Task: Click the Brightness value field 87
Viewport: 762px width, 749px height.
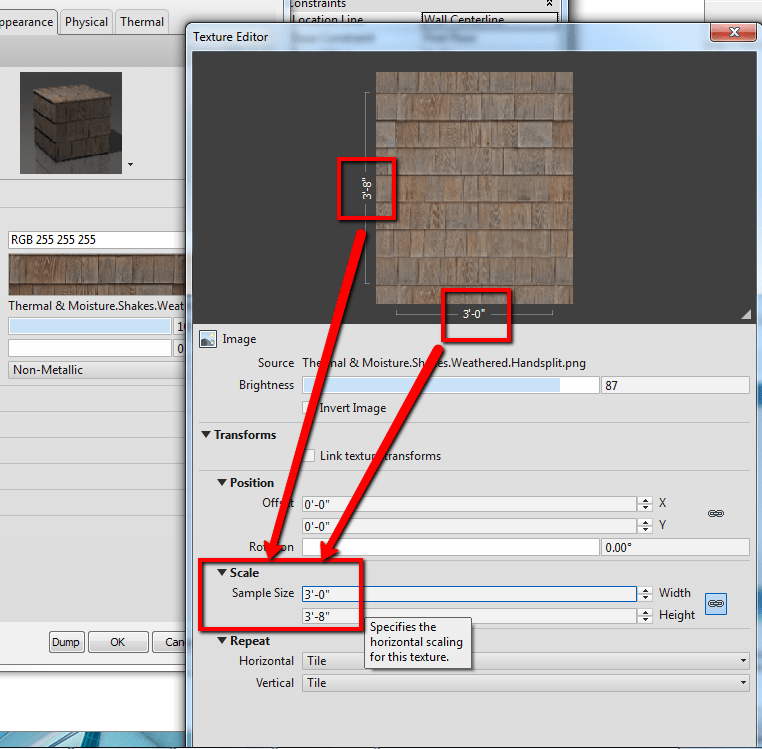Action: point(675,385)
